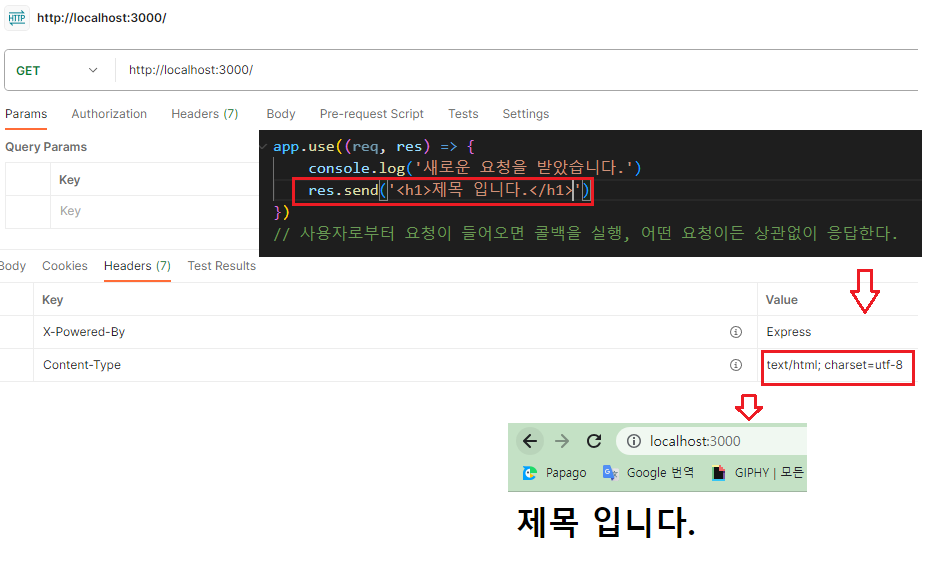Click the http://localhost:3000/ request title
This screenshot has width=952, height=561.
click(101, 18)
